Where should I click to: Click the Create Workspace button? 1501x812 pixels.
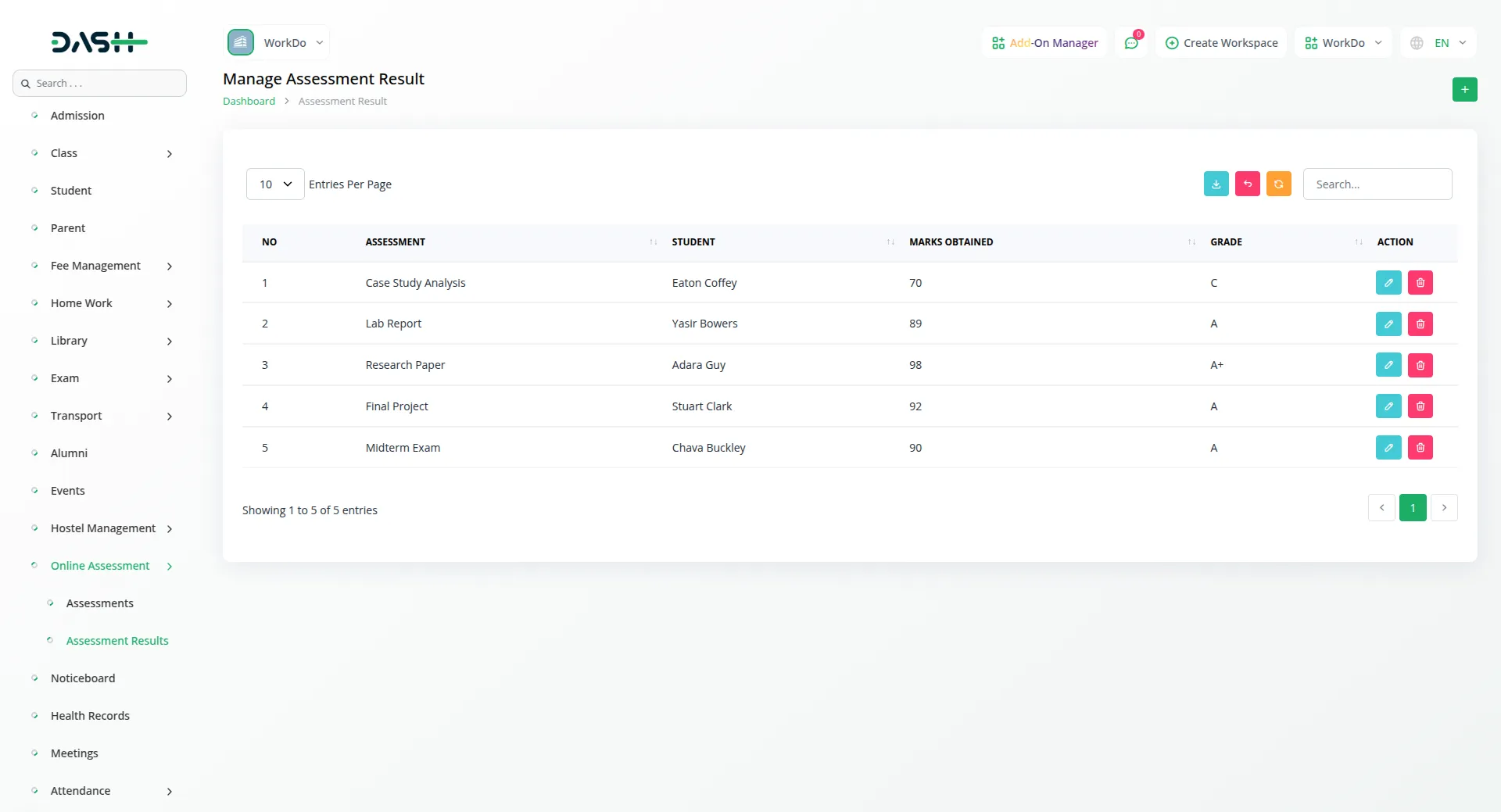pos(1221,42)
